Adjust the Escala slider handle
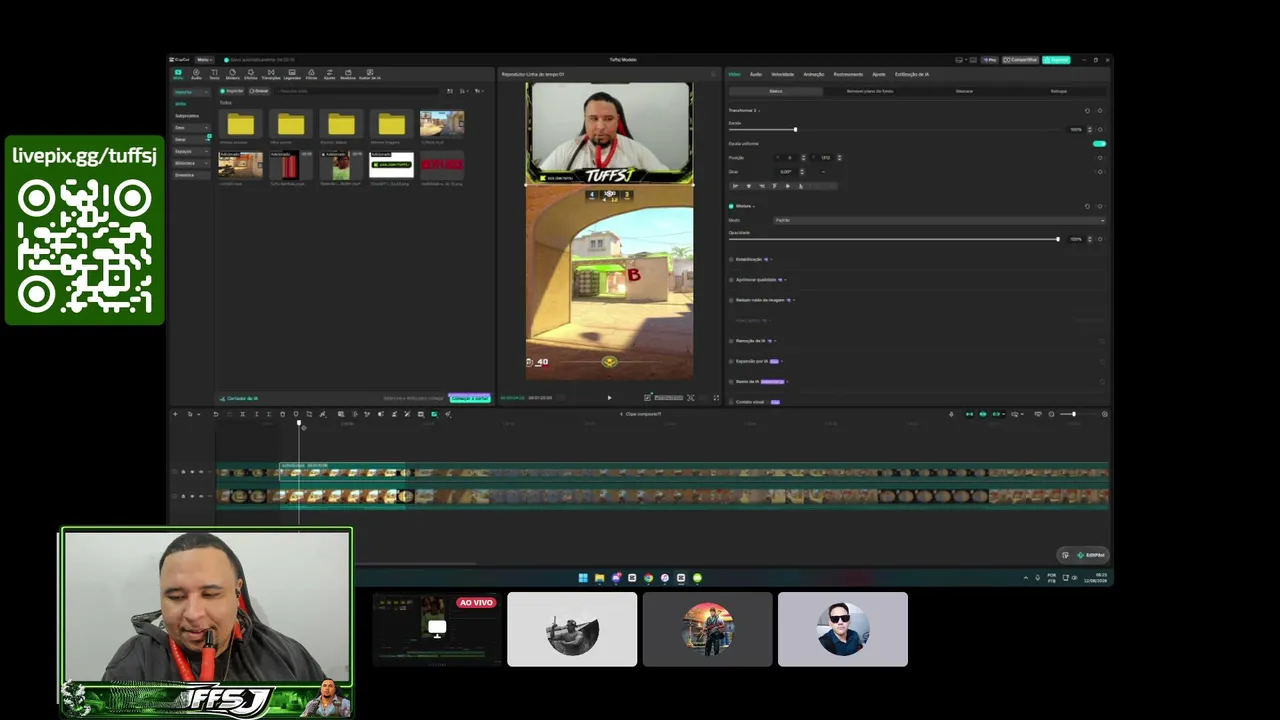The width and height of the screenshot is (1280, 720). (796, 129)
